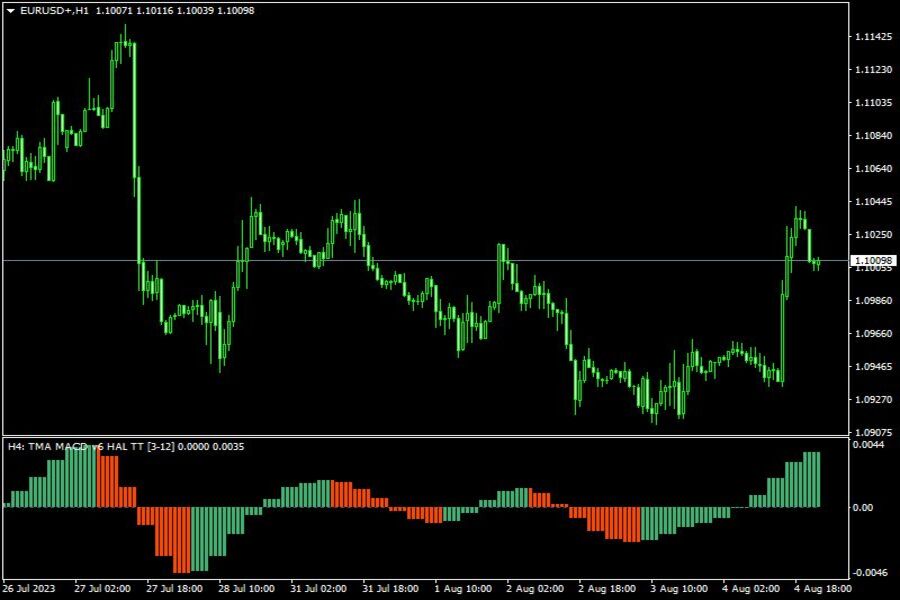900x600 pixels.
Task: Click the 0.0044 indicator scale value
Action: tap(868, 444)
